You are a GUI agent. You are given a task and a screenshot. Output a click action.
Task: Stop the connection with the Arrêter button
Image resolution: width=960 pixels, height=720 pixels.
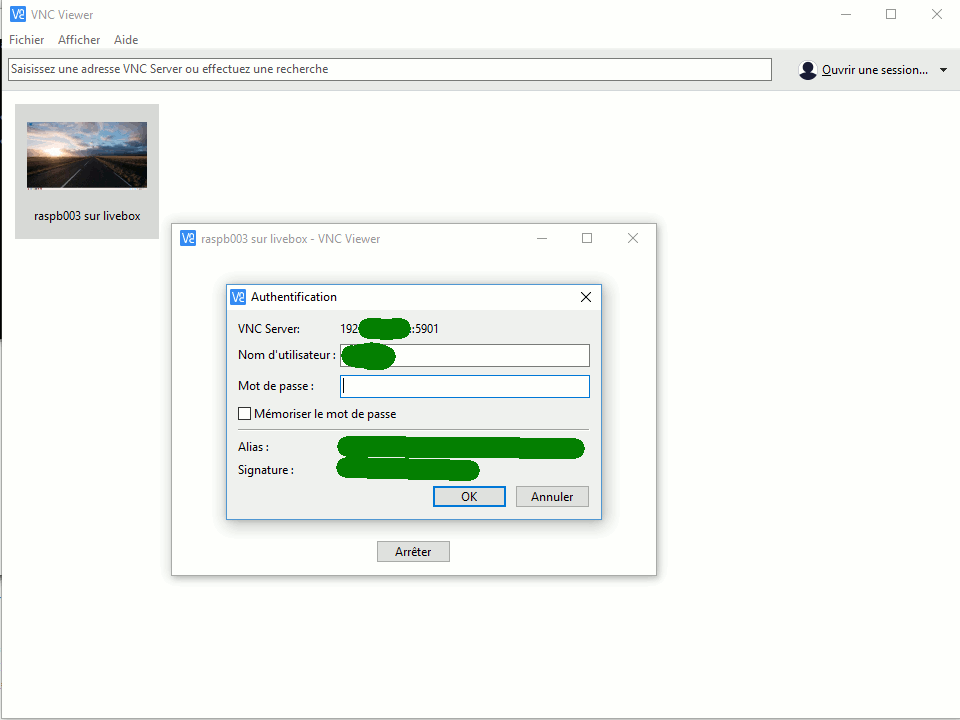pos(413,552)
